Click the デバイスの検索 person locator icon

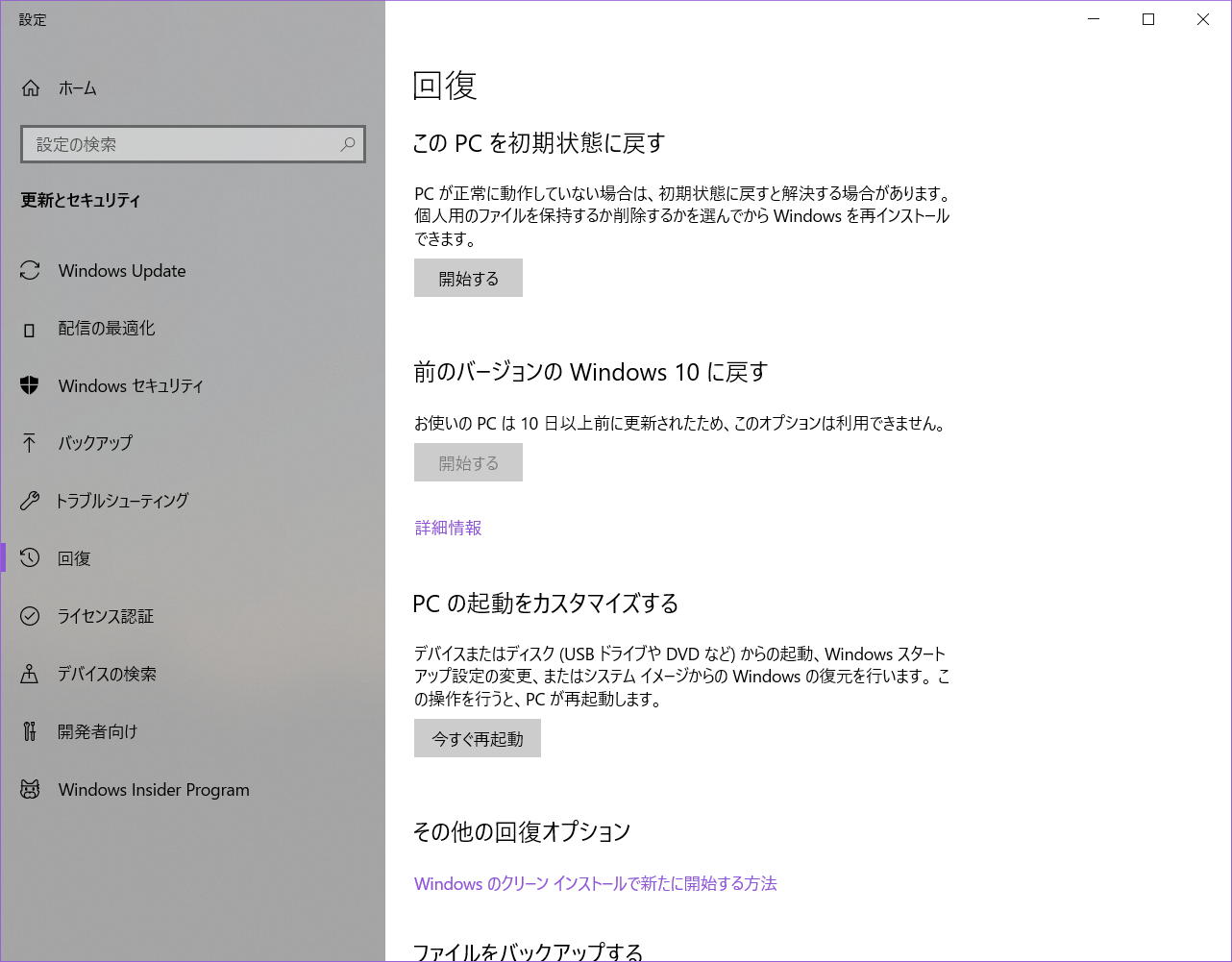(x=30, y=674)
